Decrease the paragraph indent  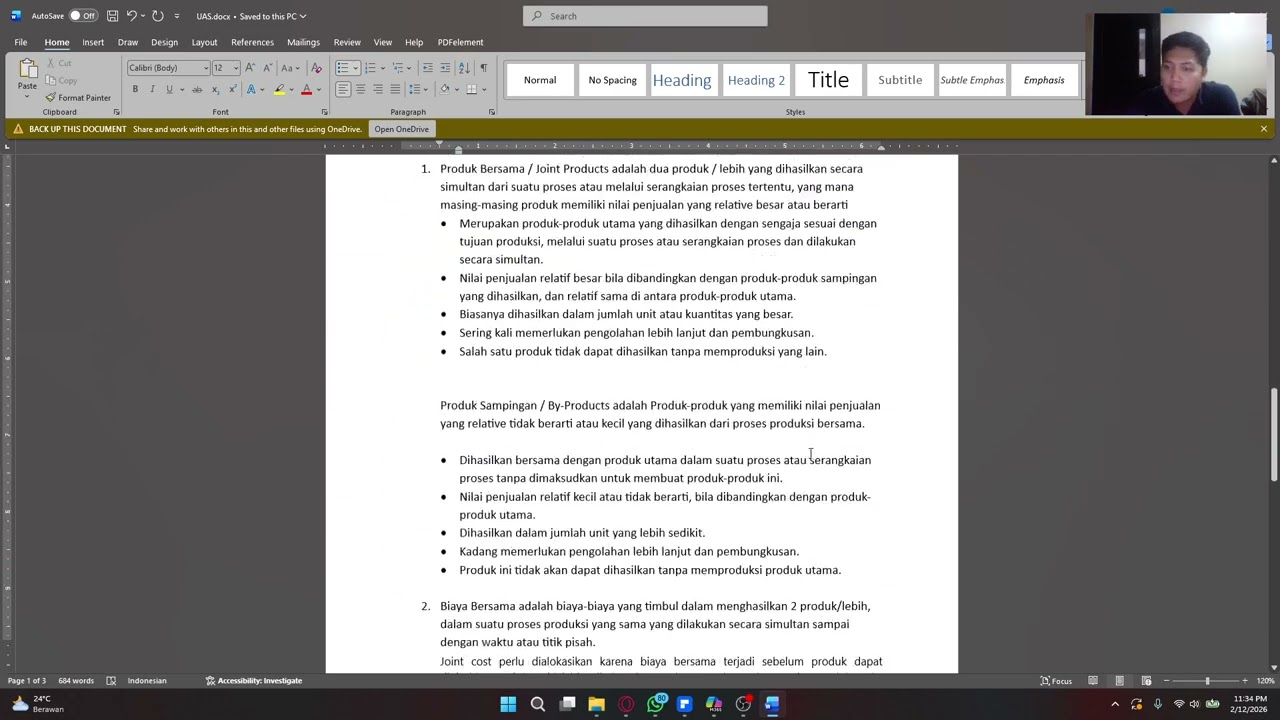[428, 68]
